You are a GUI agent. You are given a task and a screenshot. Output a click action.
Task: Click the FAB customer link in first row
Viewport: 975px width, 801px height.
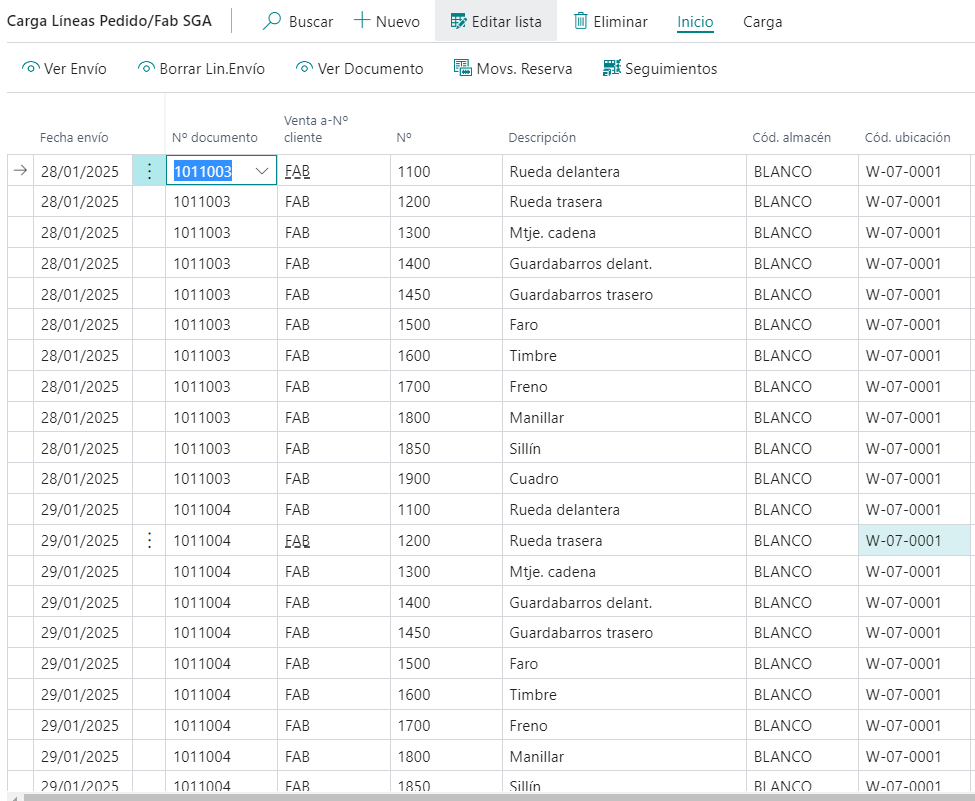tap(297, 171)
